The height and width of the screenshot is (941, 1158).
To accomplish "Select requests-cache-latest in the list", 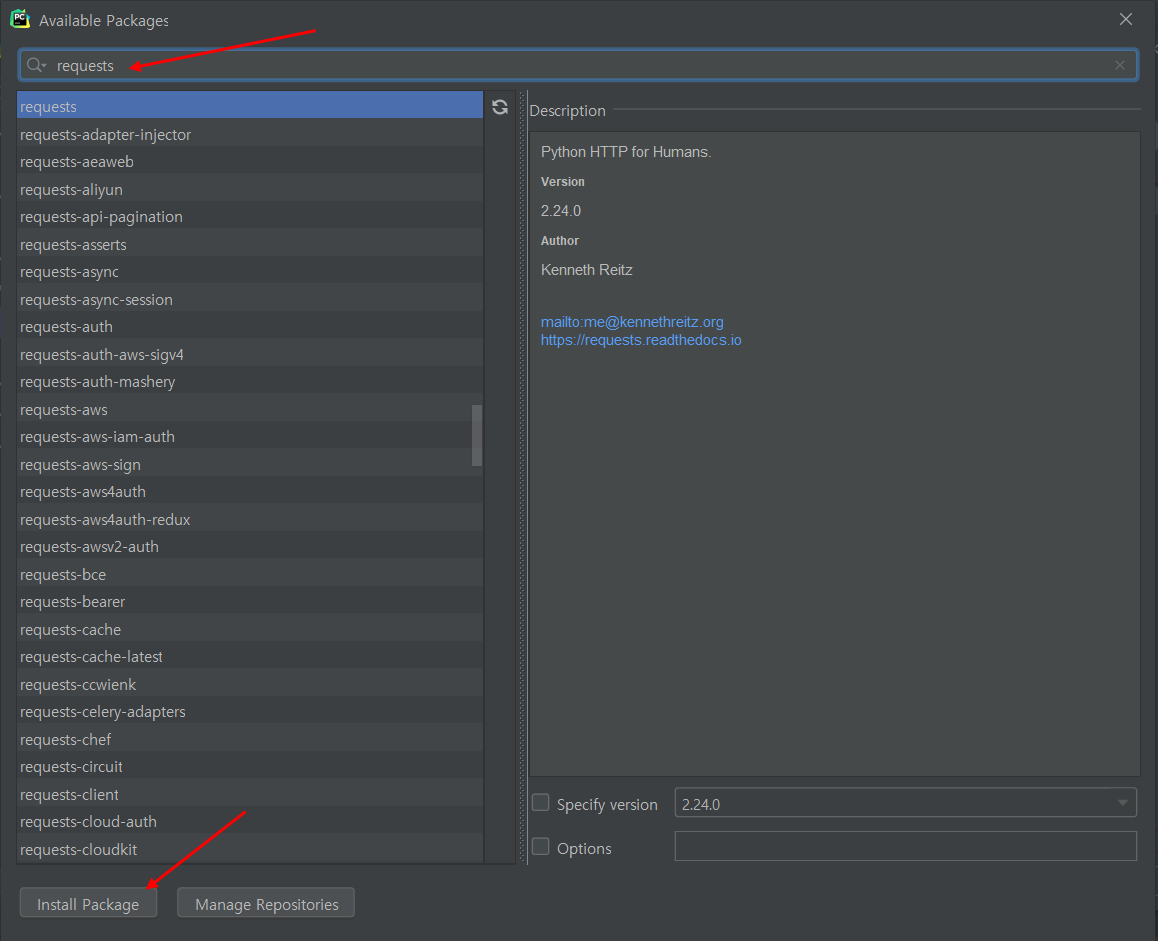I will [x=250, y=657].
